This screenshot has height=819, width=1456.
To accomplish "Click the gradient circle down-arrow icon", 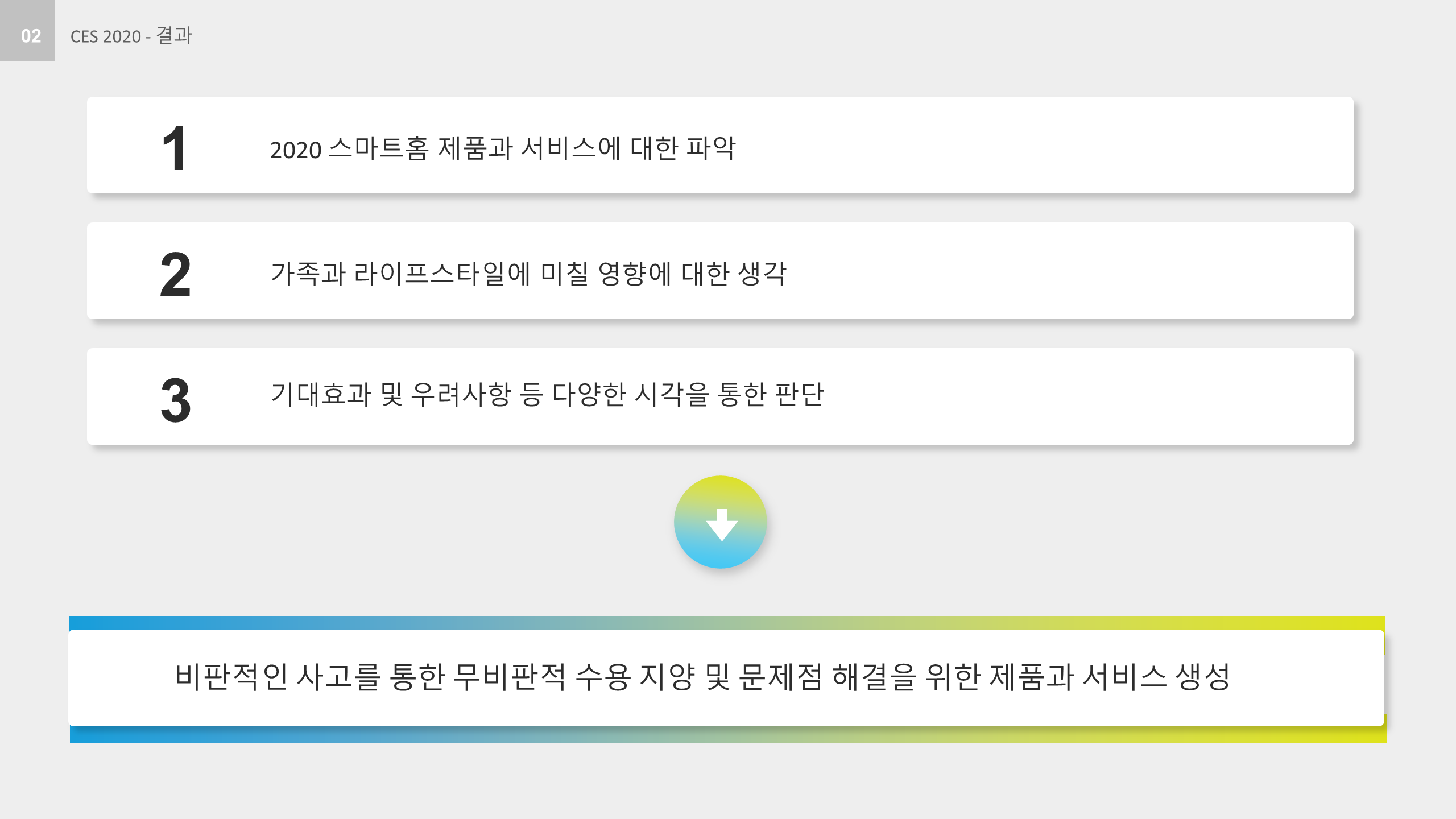I will tap(720, 522).
